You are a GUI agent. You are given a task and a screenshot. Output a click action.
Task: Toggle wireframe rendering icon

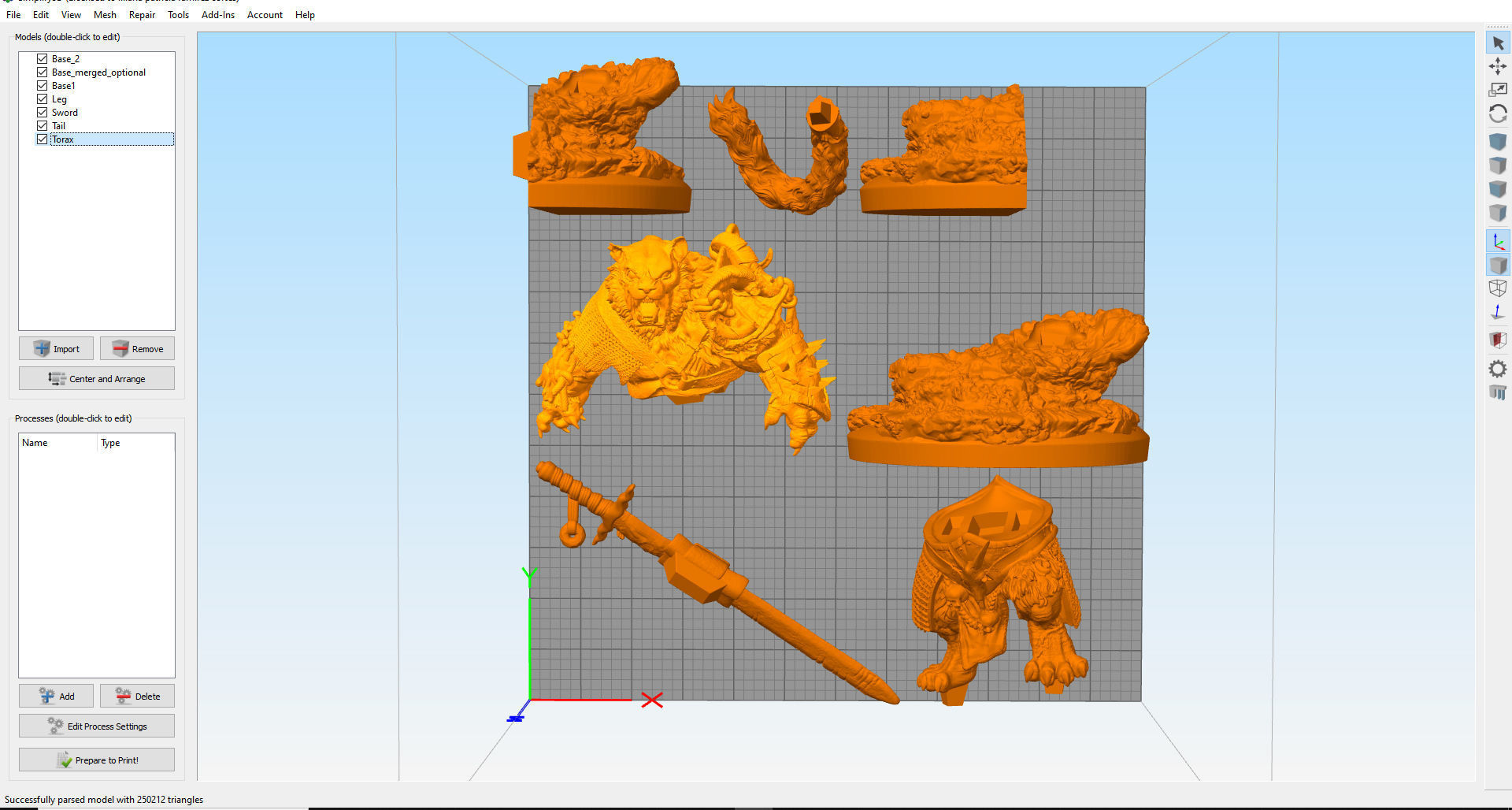click(x=1498, y=288)
